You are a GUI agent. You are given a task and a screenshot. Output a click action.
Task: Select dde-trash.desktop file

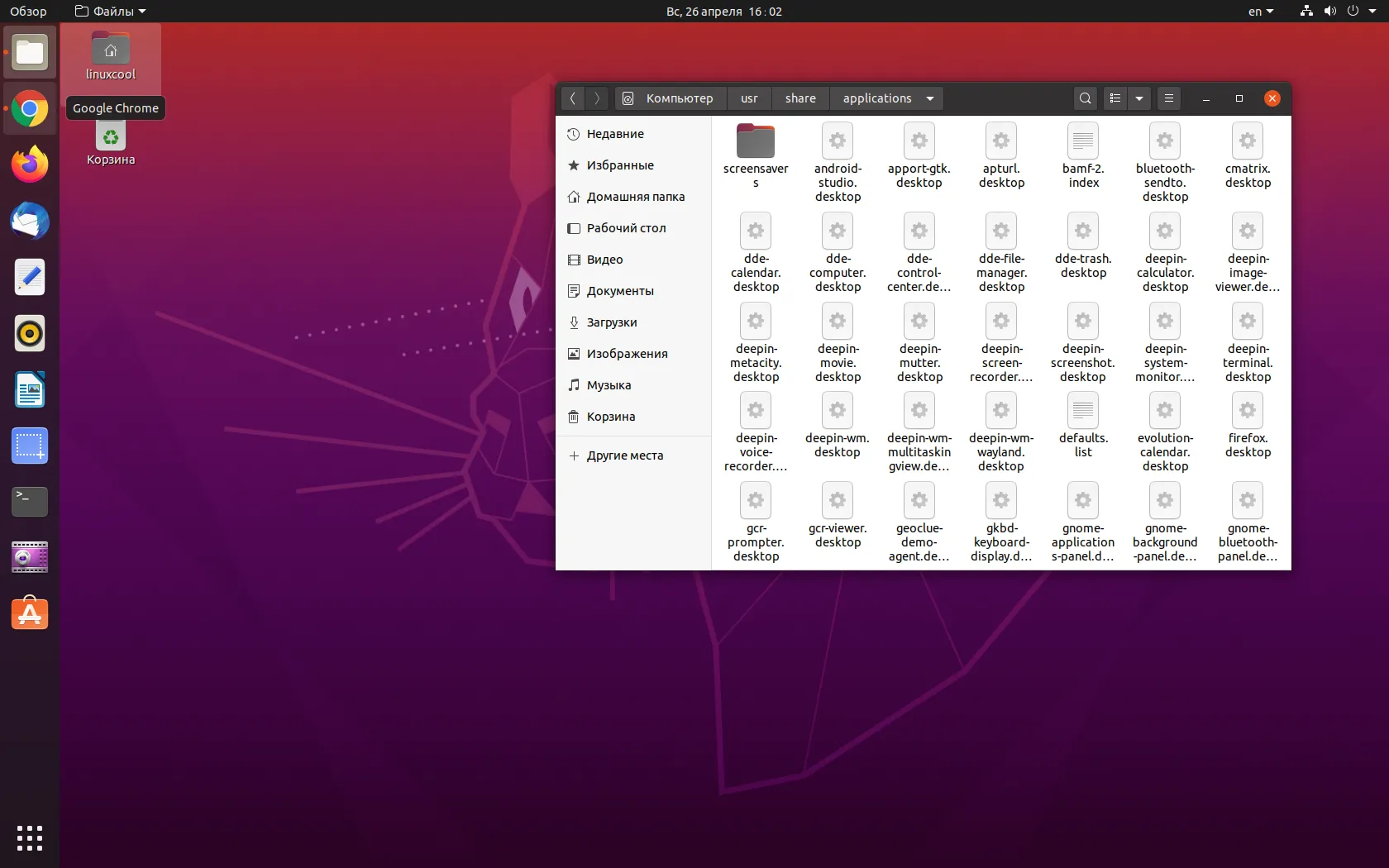click(x=1083, y=246)
